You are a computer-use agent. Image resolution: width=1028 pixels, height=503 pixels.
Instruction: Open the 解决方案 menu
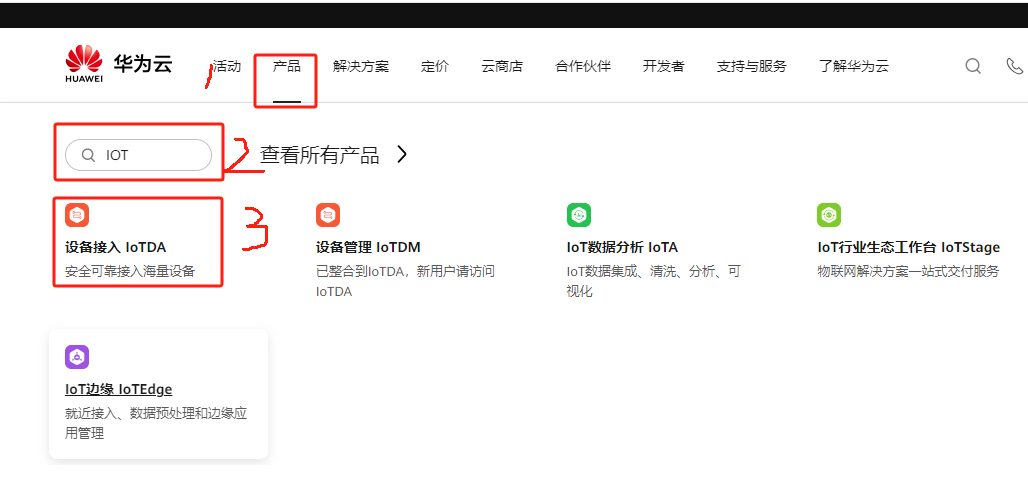(361, 66)
